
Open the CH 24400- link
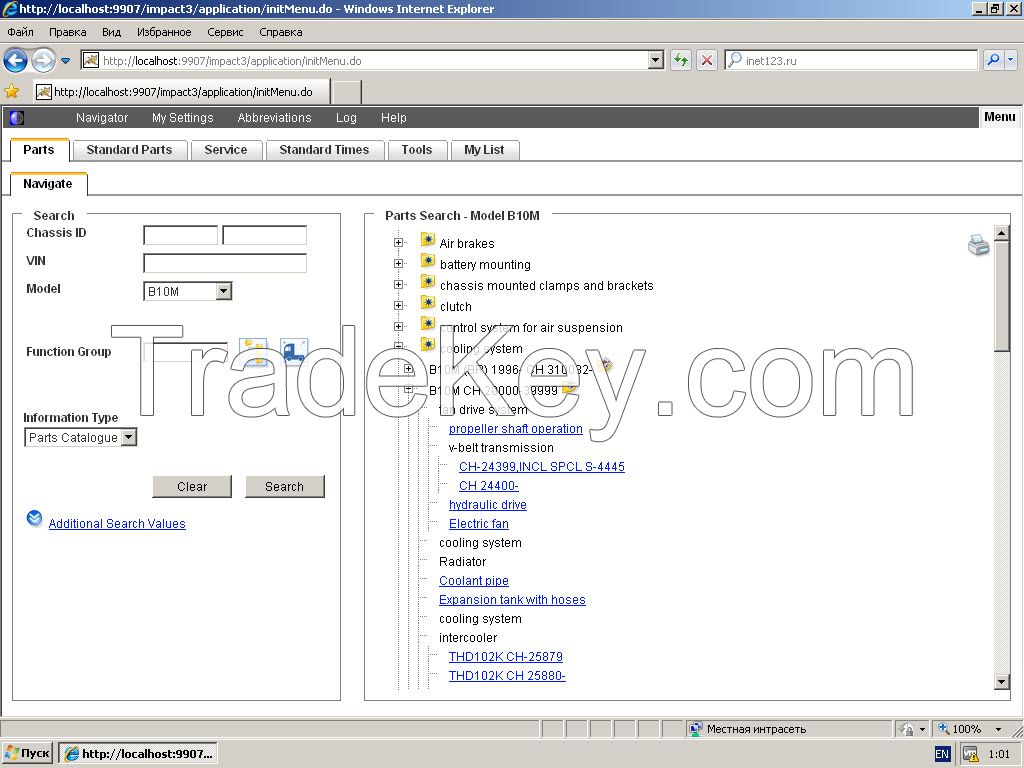(488, 485)
